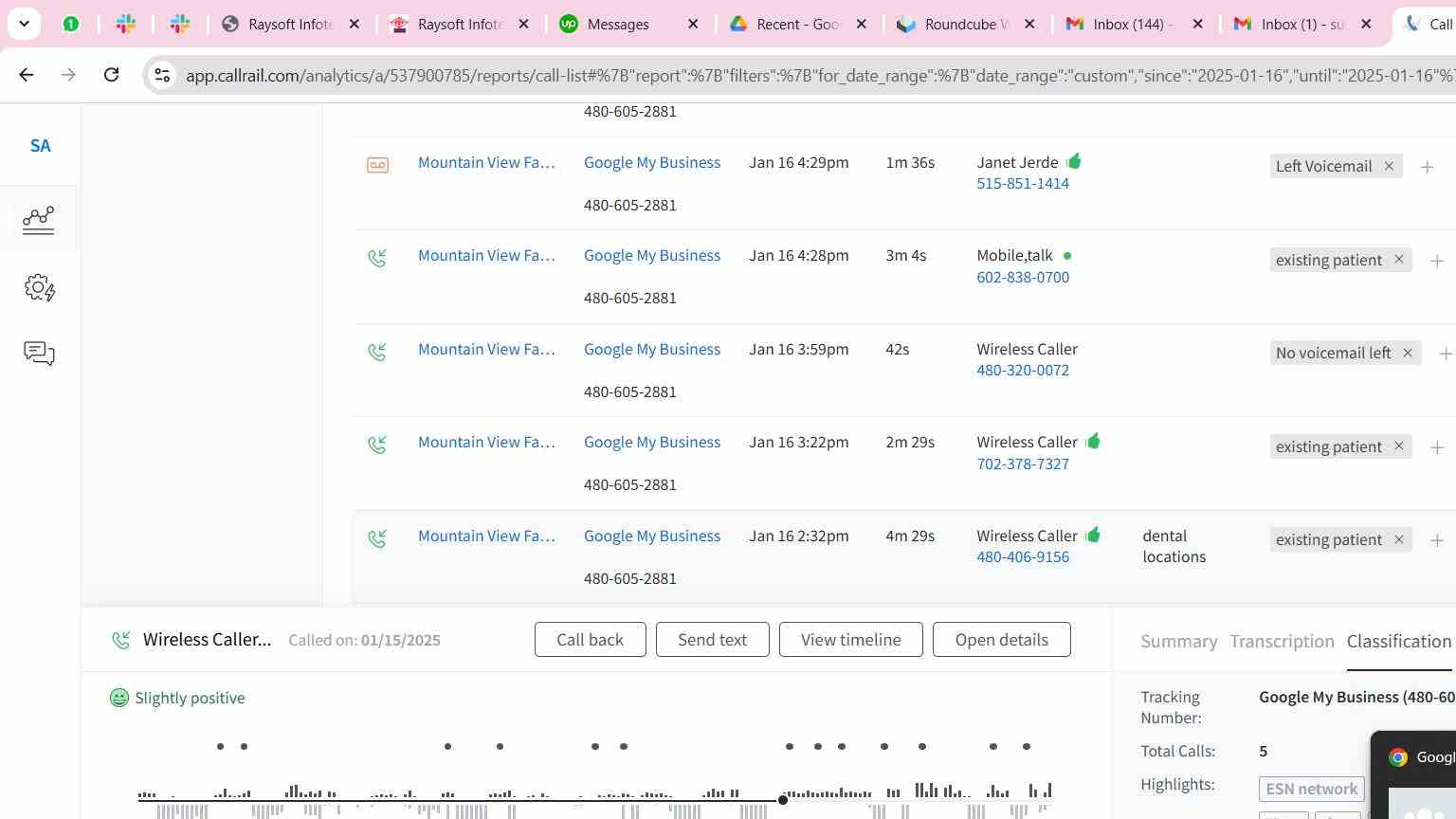Open Mountain View Fa... on Jan 16 4:29pm row
Screen dimensions: 1456x819
tap(486, 163)
